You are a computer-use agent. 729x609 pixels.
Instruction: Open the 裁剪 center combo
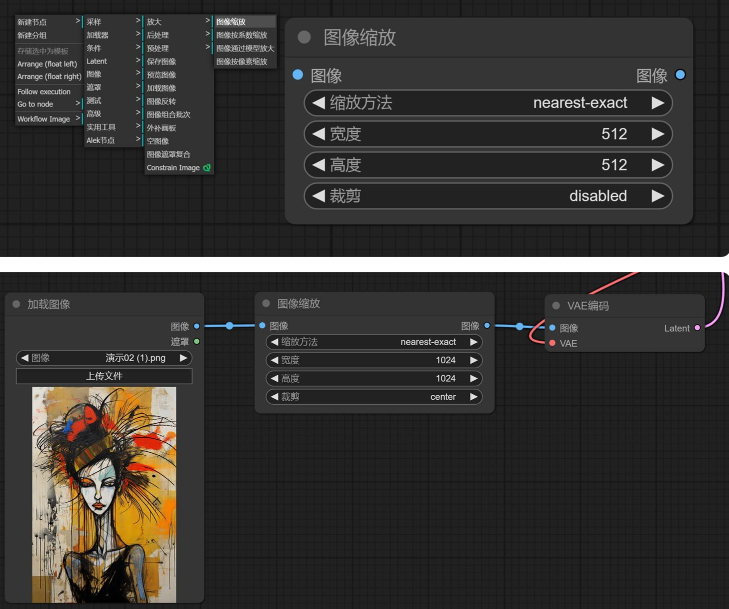[x=374, y=397]
